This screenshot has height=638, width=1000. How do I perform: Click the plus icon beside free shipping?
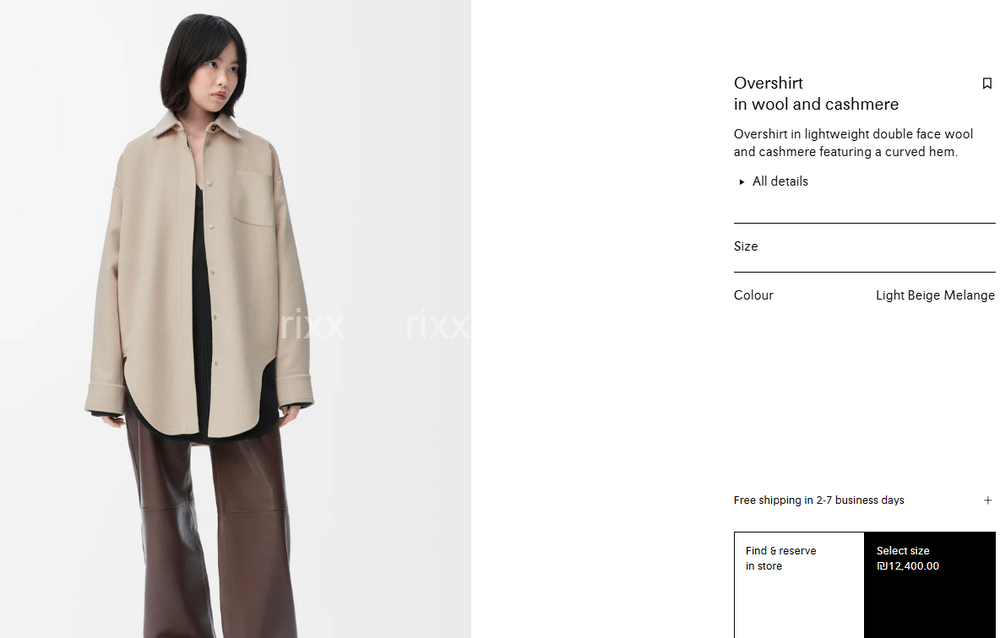click(x=987, y=500)
